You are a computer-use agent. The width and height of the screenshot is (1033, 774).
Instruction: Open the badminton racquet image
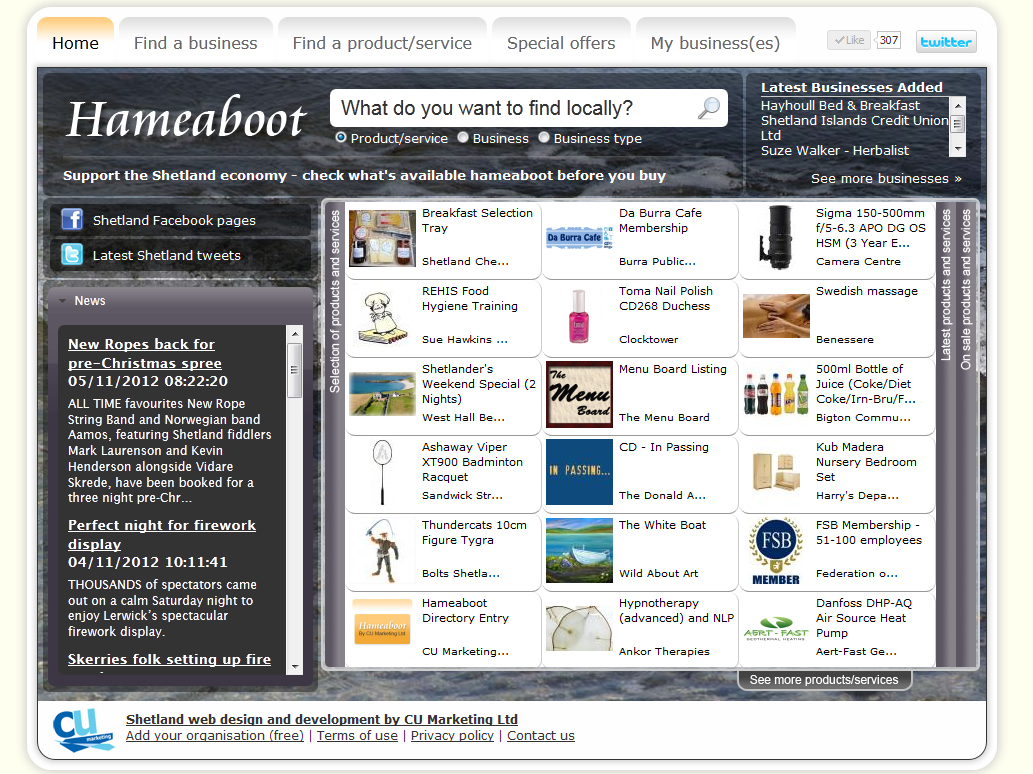pos(382,472)
